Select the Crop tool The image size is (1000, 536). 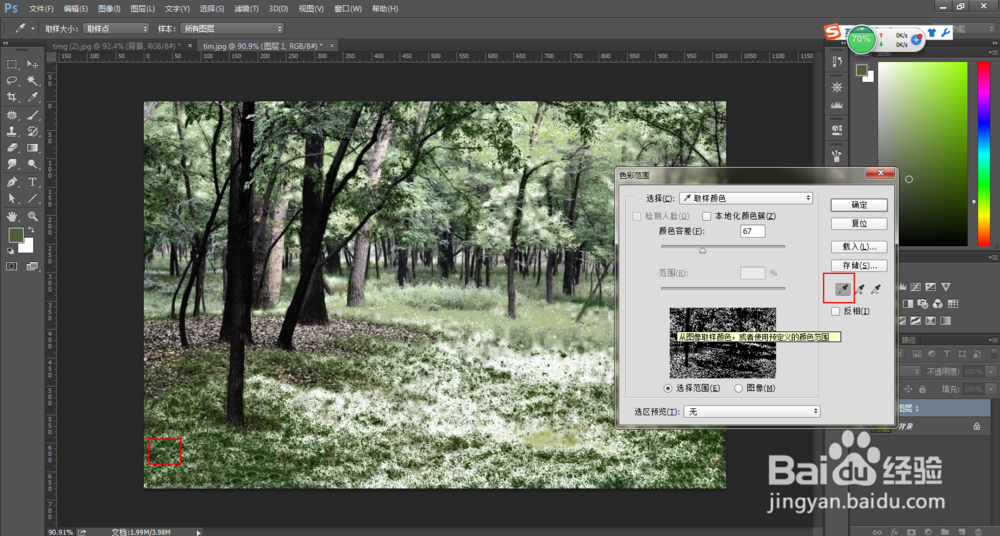(x=12, y=97)
